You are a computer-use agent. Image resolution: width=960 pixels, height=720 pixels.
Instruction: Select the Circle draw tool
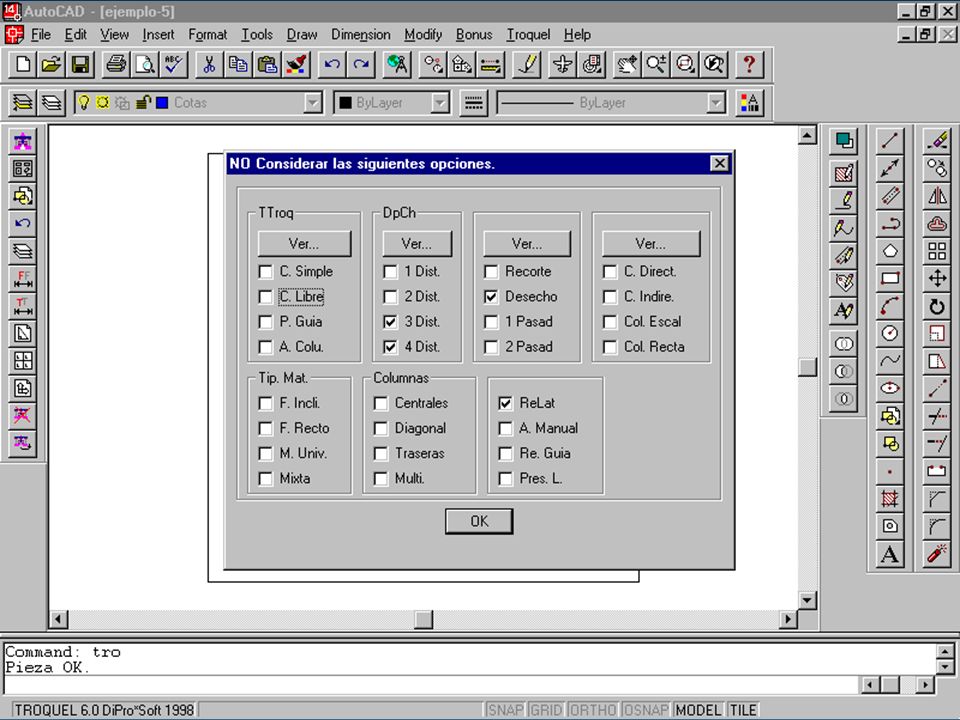[x=890, y=333]
